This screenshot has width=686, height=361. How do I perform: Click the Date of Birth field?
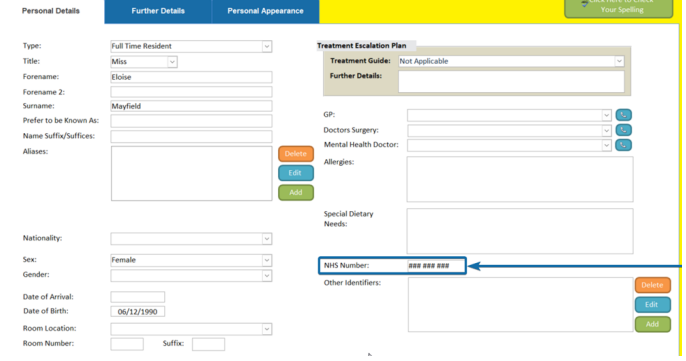pos(137,312)
